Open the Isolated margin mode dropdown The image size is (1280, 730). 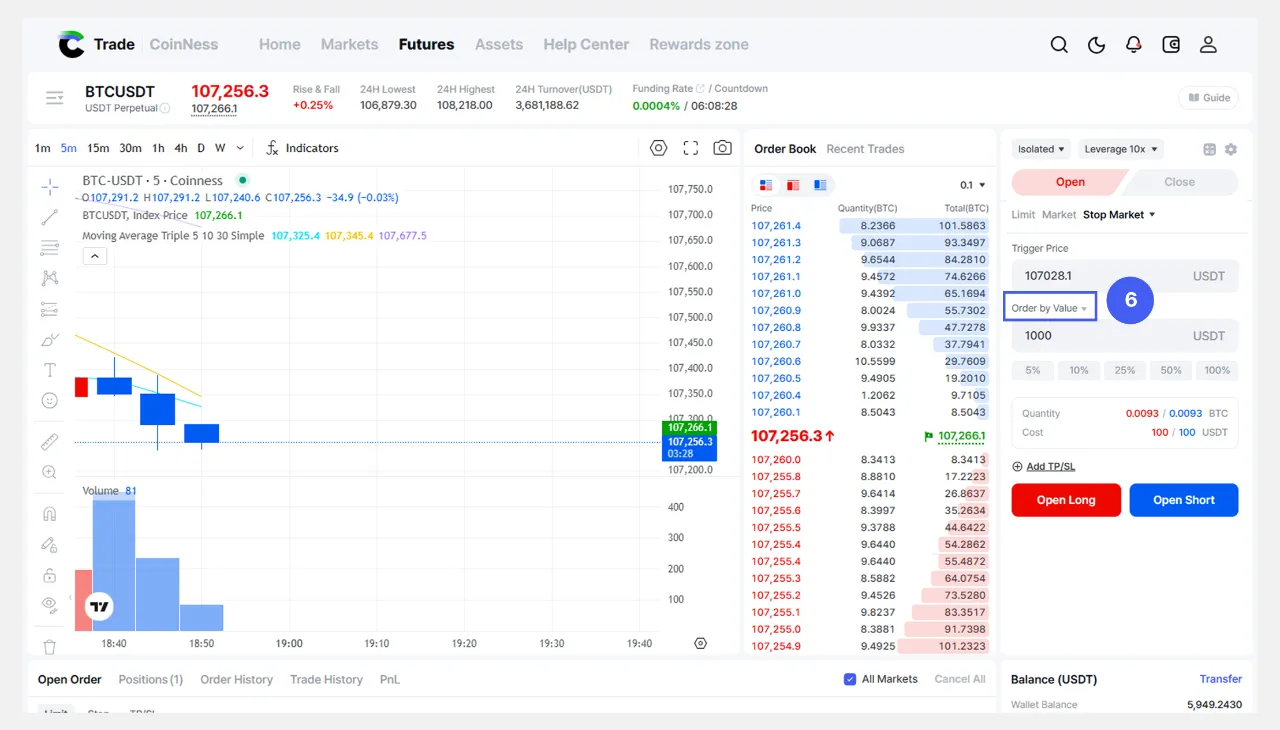[1041, 149]
